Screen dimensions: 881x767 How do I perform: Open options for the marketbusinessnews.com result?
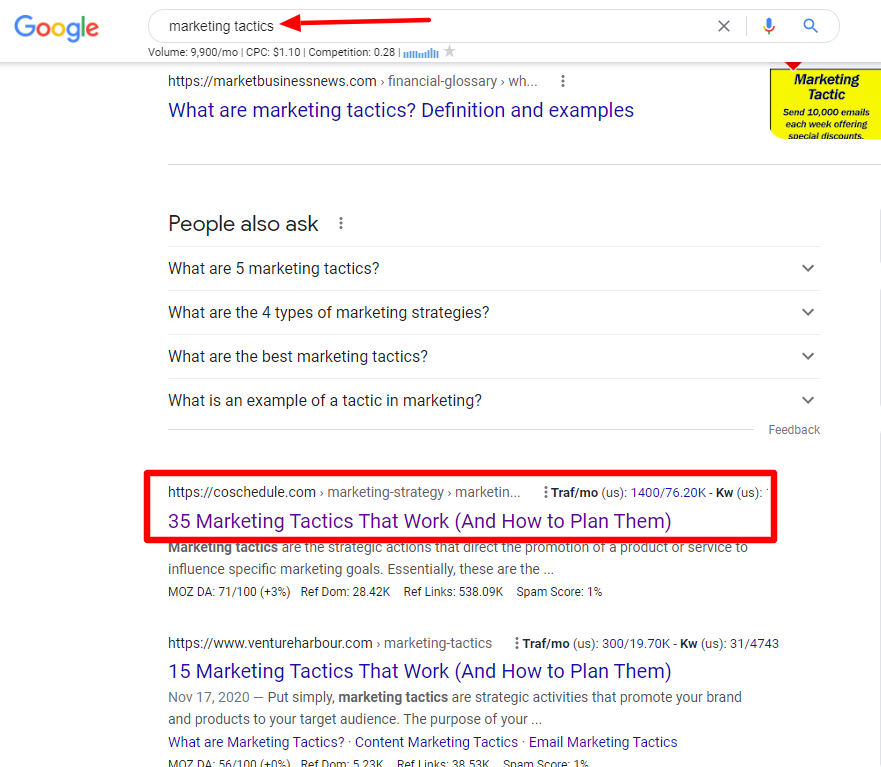(562, 81)
